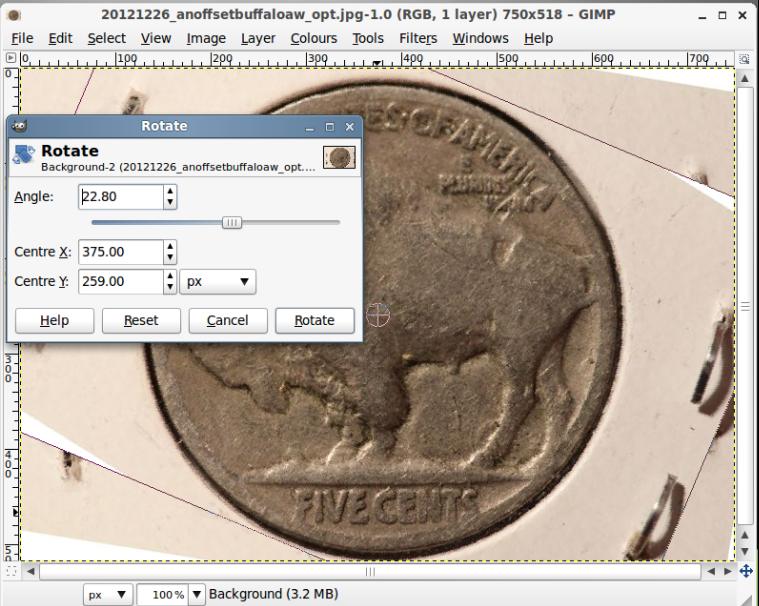
Task: Click the vertical scrollbar down arrow at bottom
Action: click(x=745, y=552)
